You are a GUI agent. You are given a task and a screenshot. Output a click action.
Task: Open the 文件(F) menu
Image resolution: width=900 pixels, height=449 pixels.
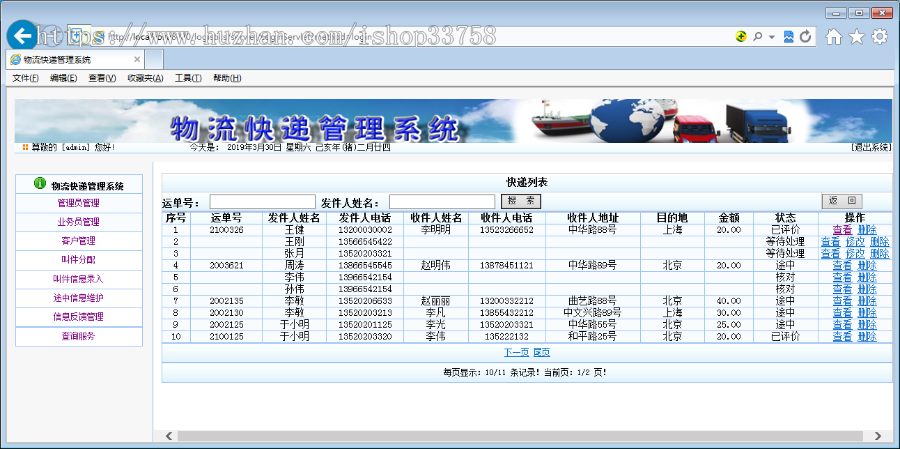26,78
